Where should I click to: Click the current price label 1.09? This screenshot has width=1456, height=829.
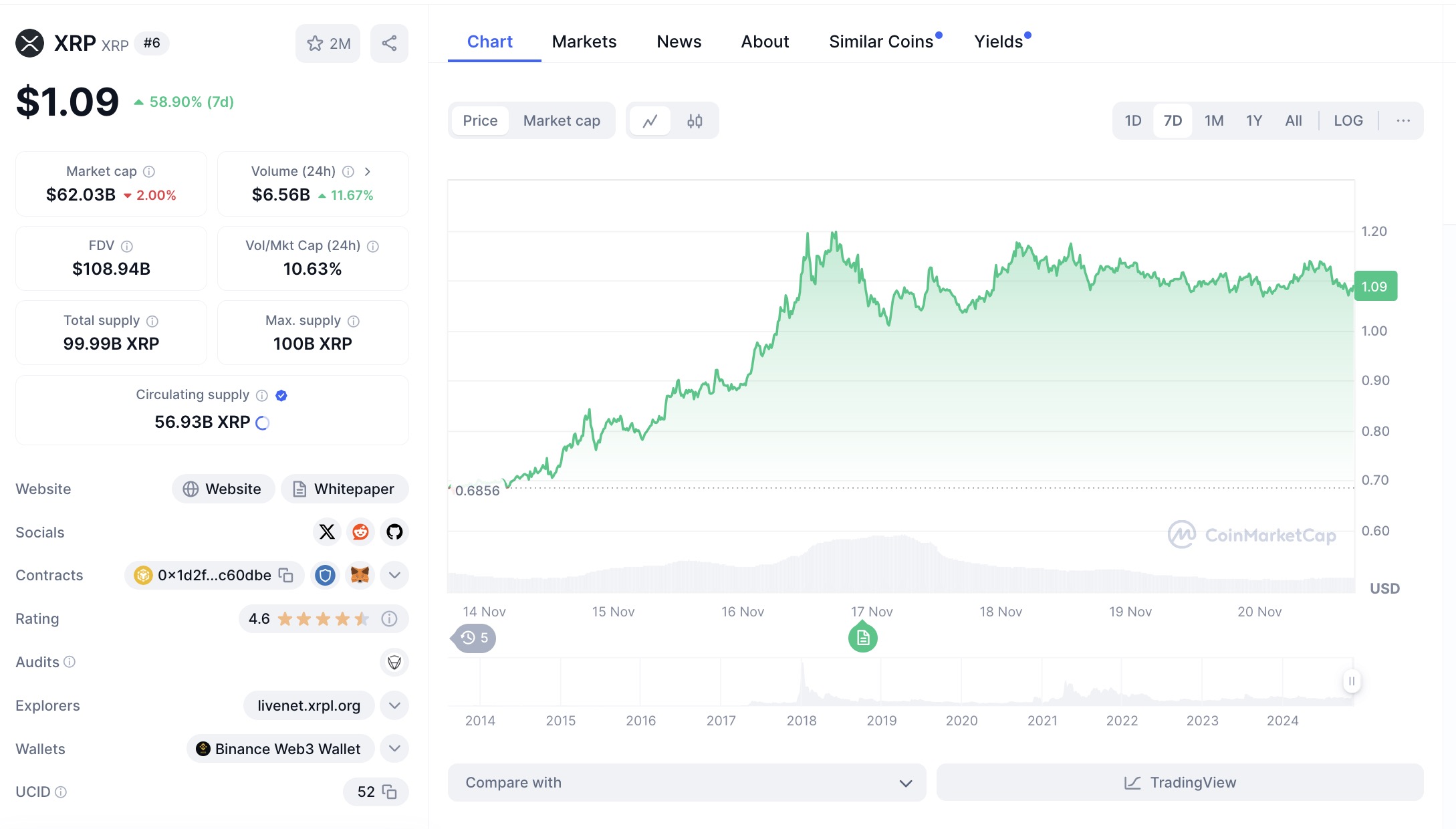point(1375,287)
